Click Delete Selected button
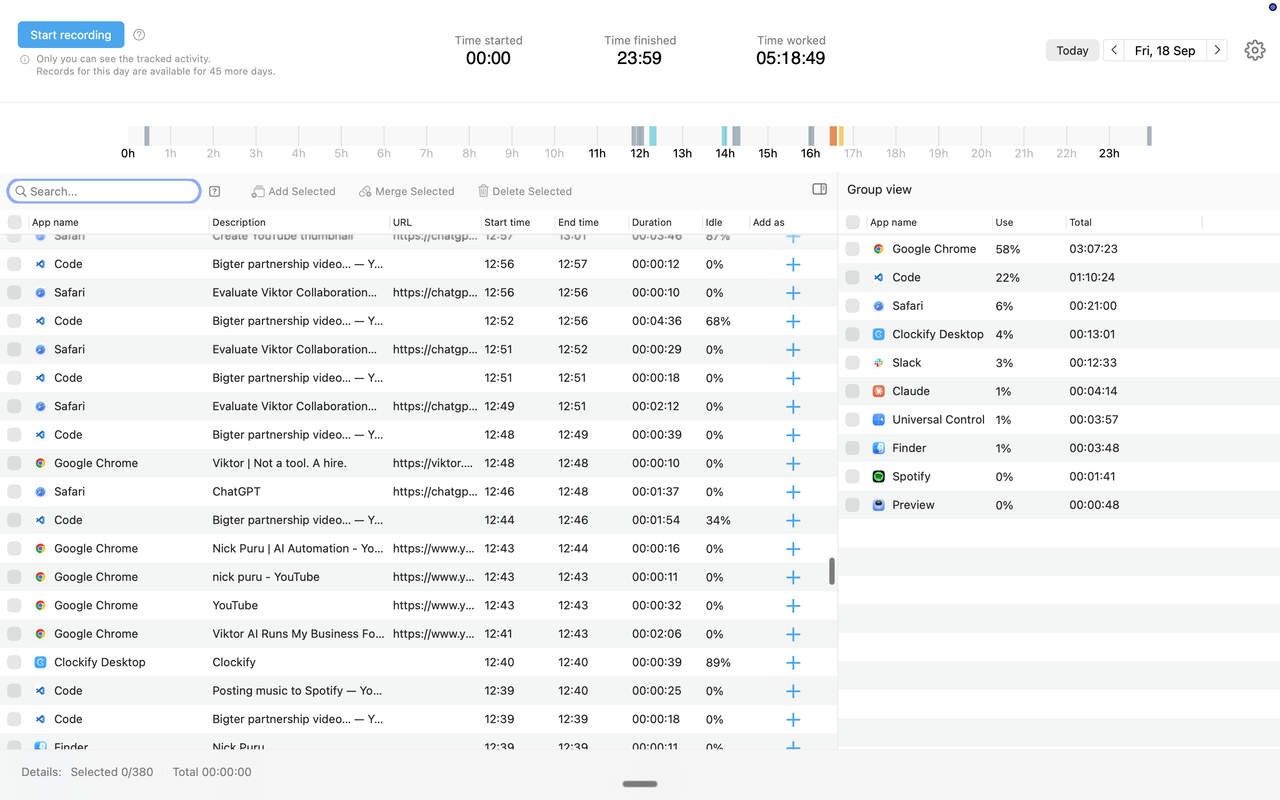The image size is (1280, 800). coord(525,191)
